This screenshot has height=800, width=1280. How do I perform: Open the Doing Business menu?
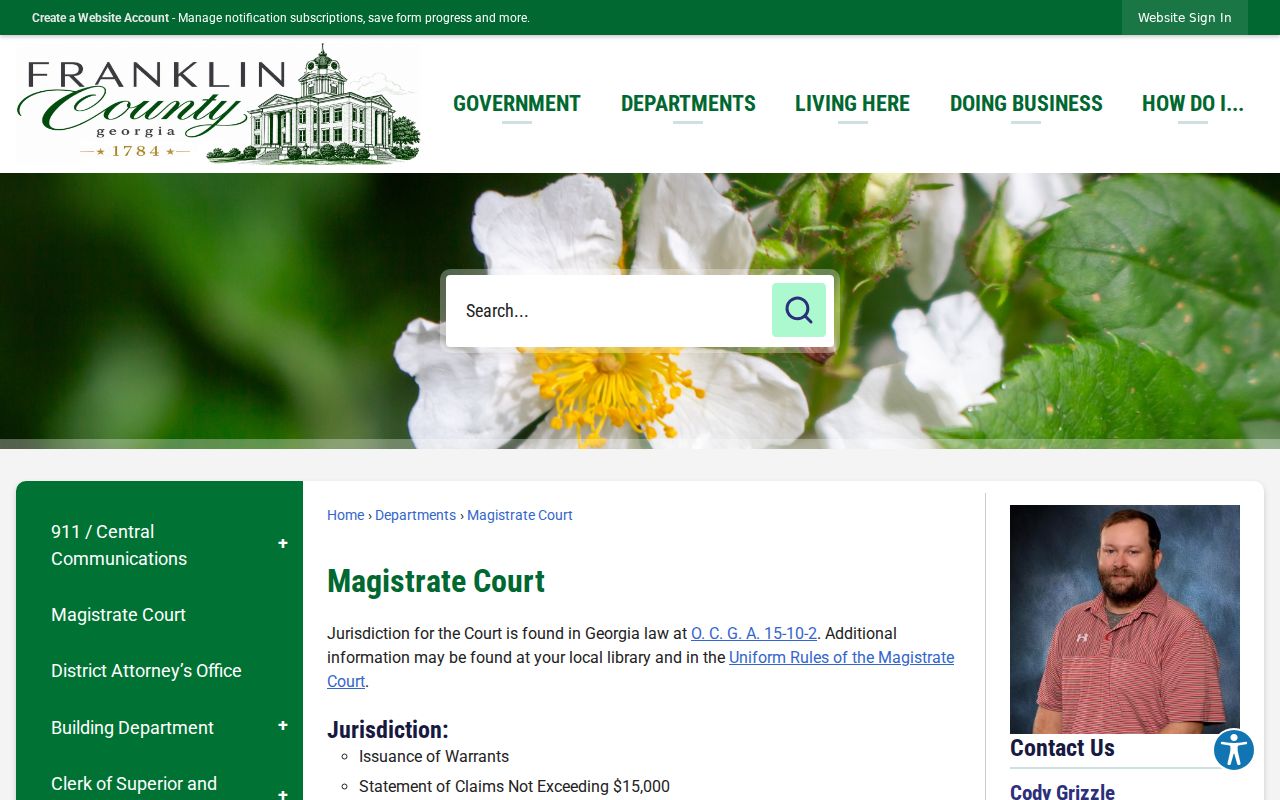1026,104
